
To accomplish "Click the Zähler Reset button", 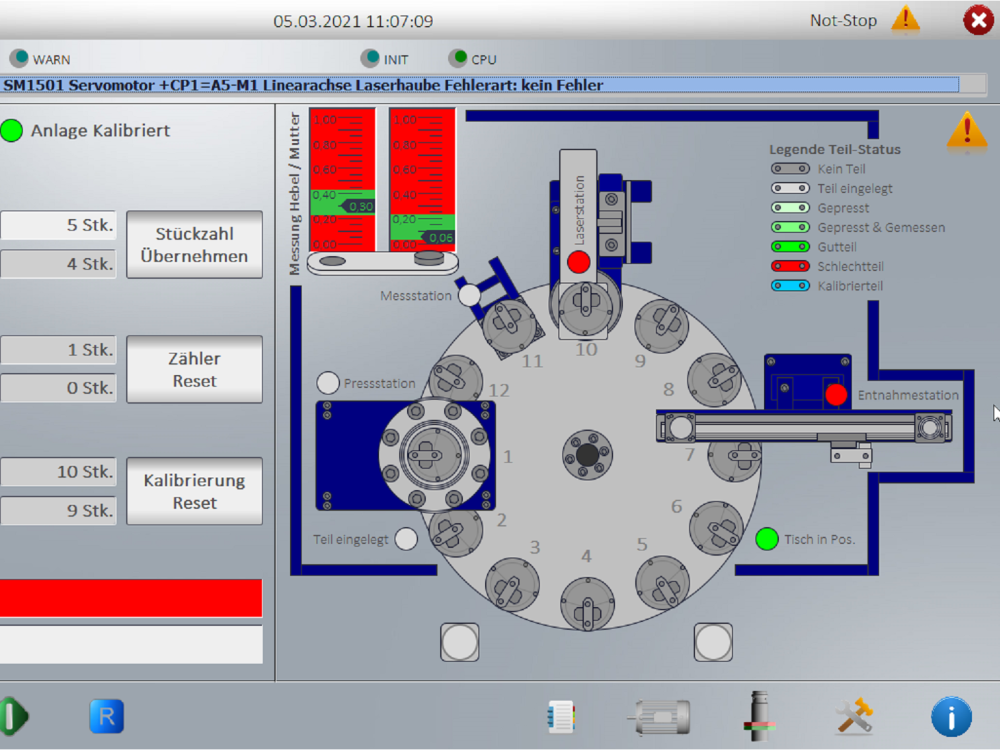I will pyautogui.click(x=195, y=369).
